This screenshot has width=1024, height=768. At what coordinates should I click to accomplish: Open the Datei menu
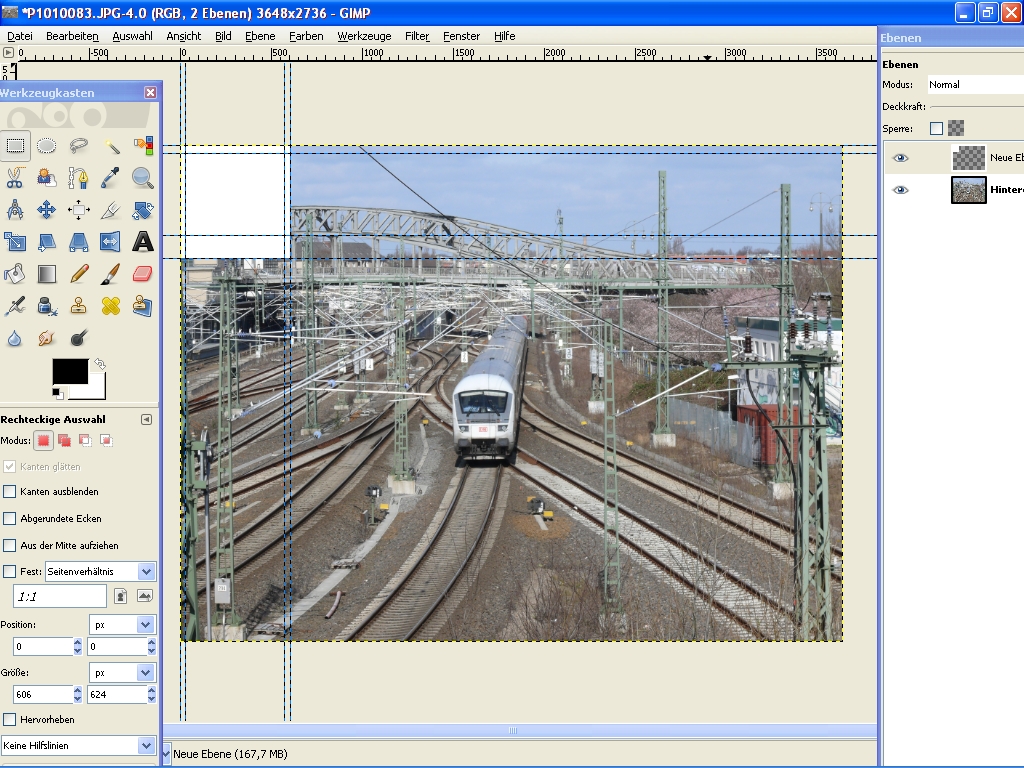tap(20, 36)
